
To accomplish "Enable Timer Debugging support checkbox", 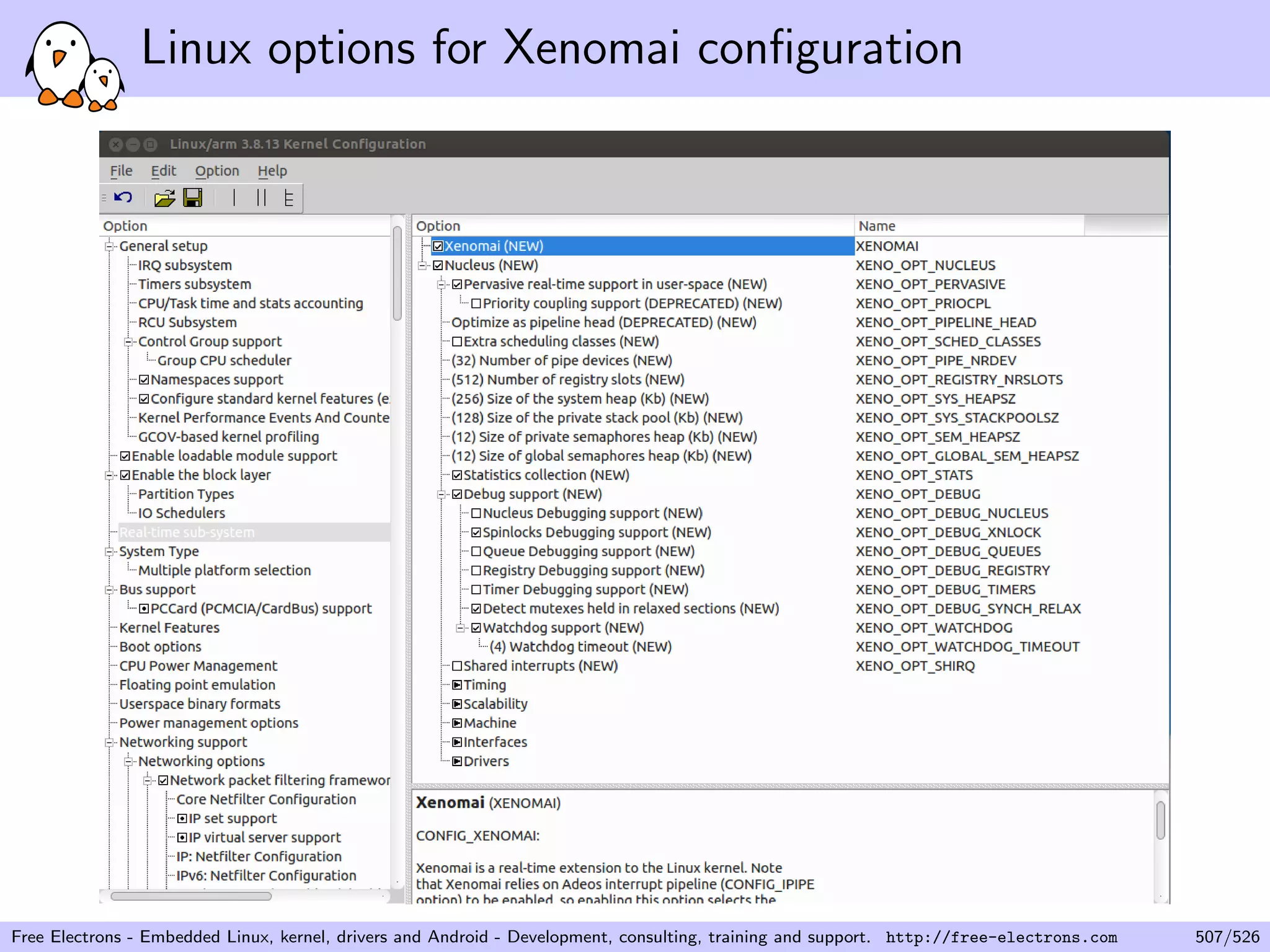I will (x=476, y=589).
